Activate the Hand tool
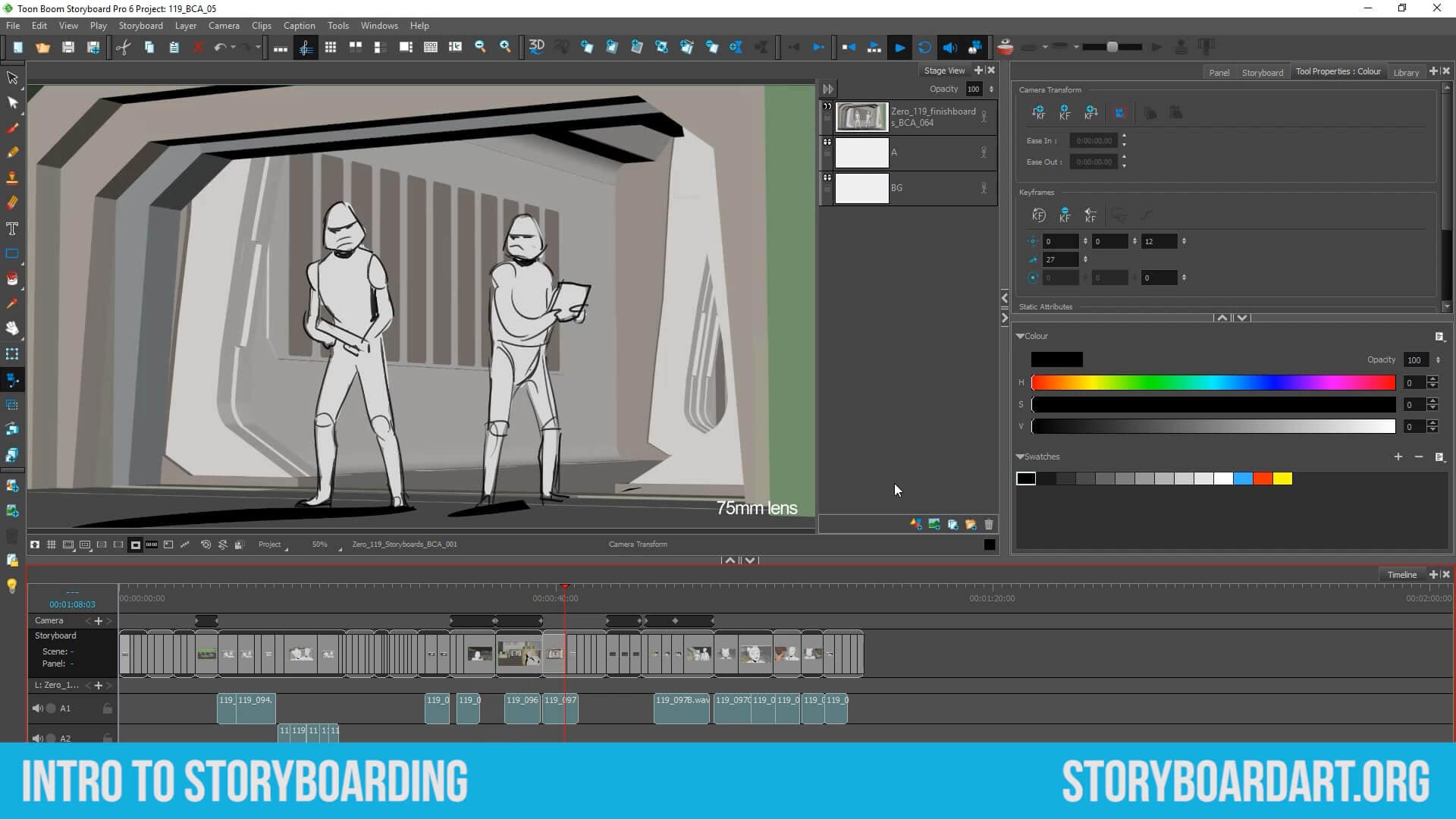This screenshot has width=1456, height=819. tap(12, 328)
